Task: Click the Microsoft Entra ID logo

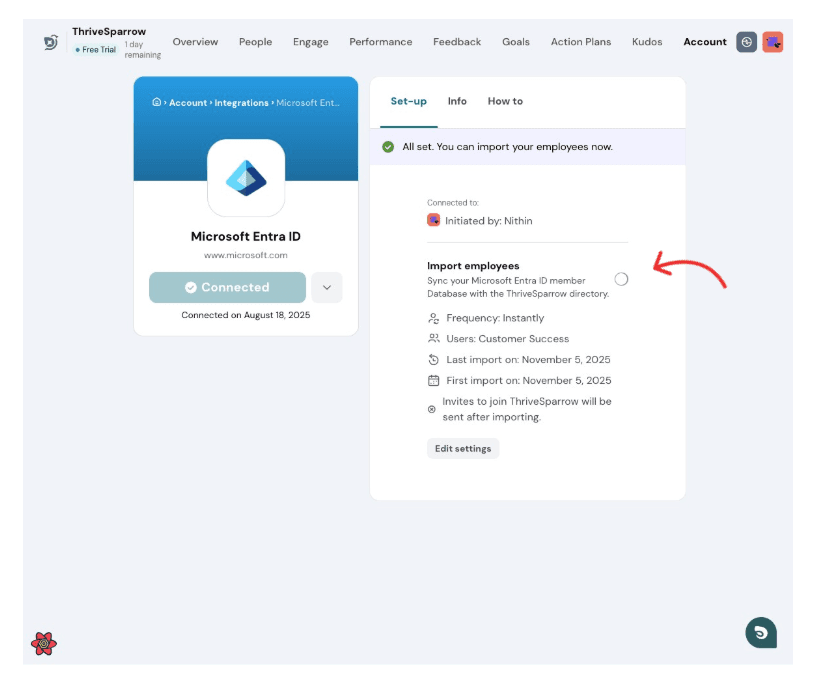Action: (x=246, y=178)
